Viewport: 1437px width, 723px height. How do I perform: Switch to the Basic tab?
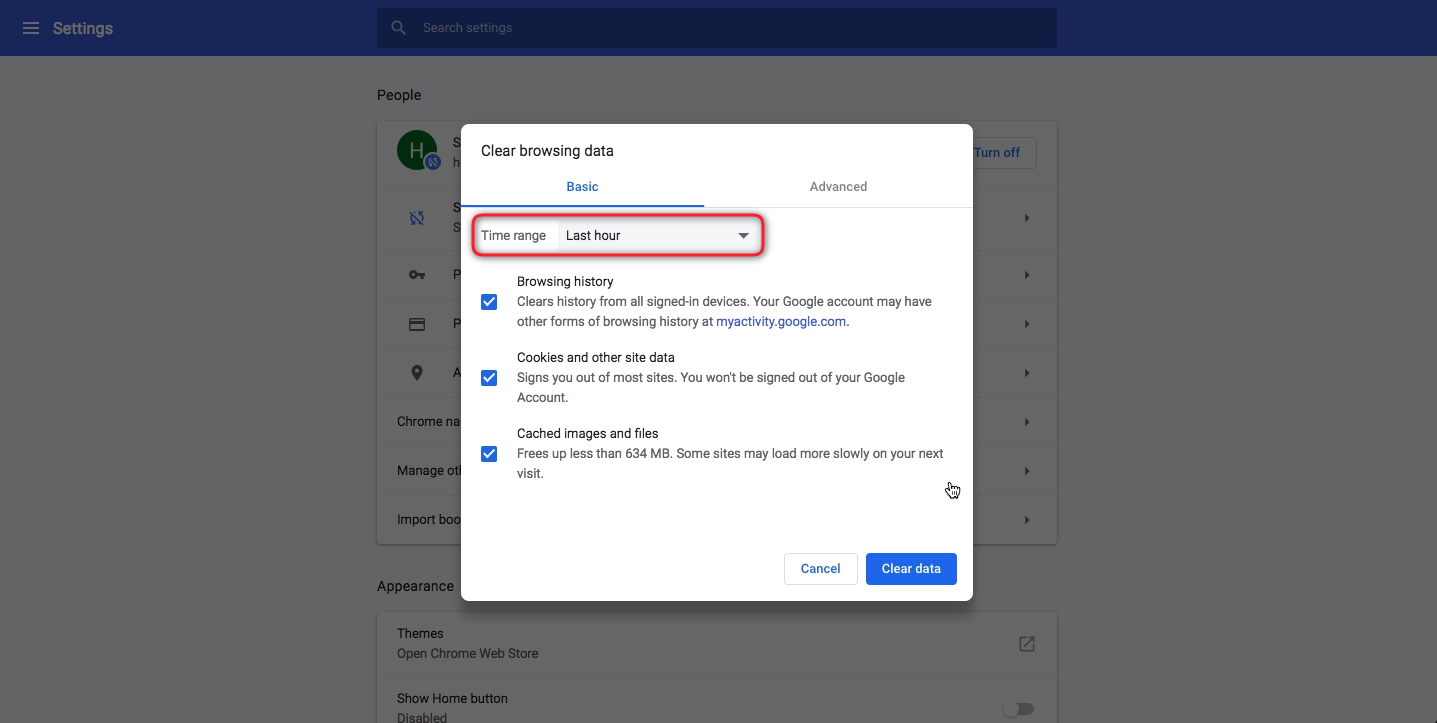(x=582, y=186)
